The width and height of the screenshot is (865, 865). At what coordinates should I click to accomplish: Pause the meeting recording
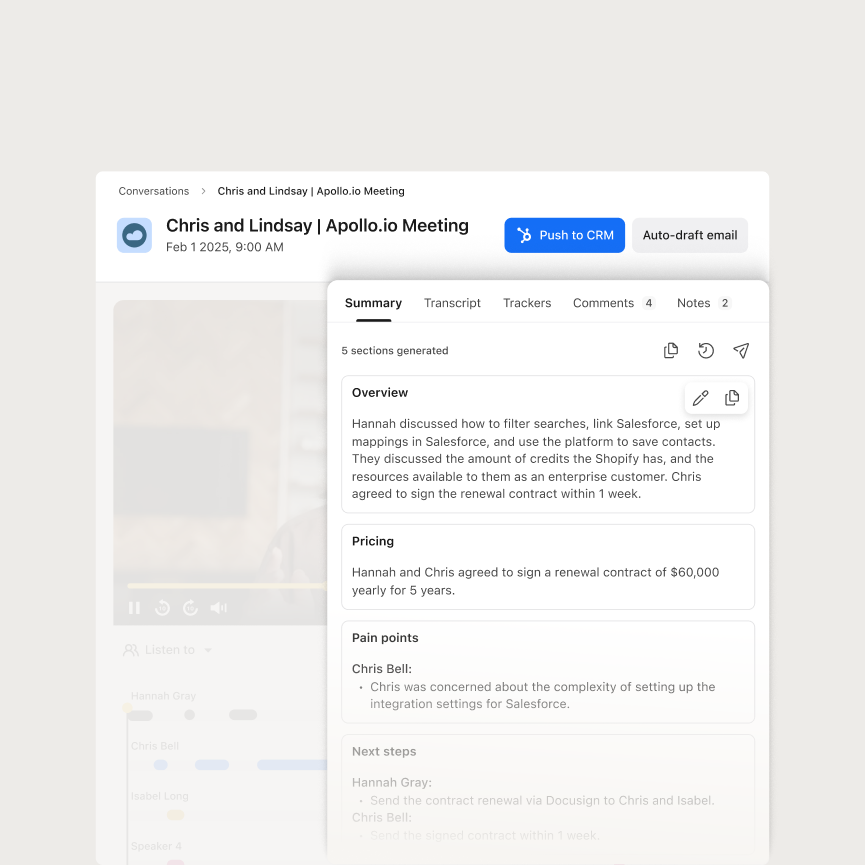pyautogui.click(x=133, y=607)
